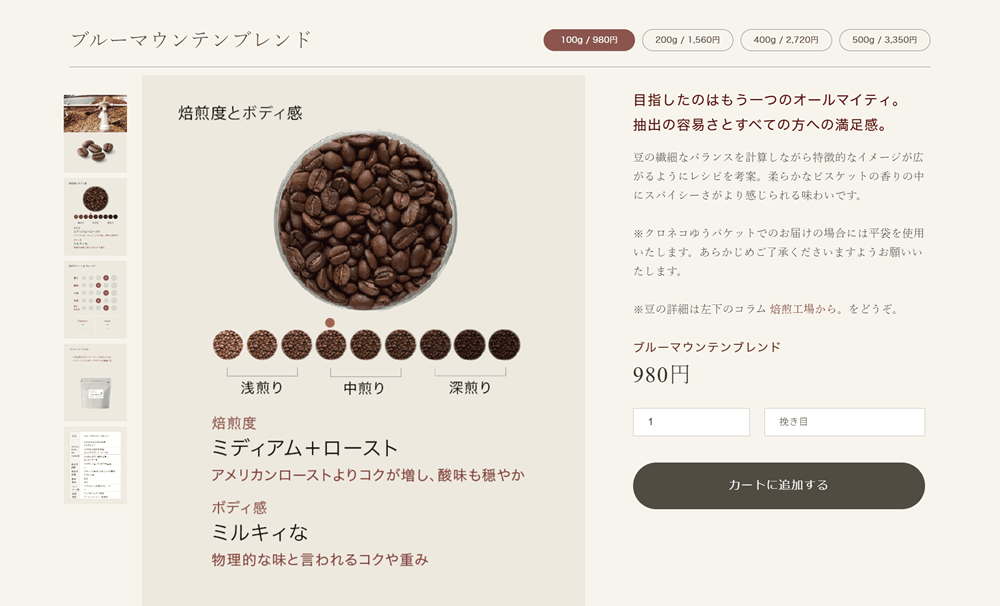Pick the 400g / 2,720円 size option

[786, 40]
